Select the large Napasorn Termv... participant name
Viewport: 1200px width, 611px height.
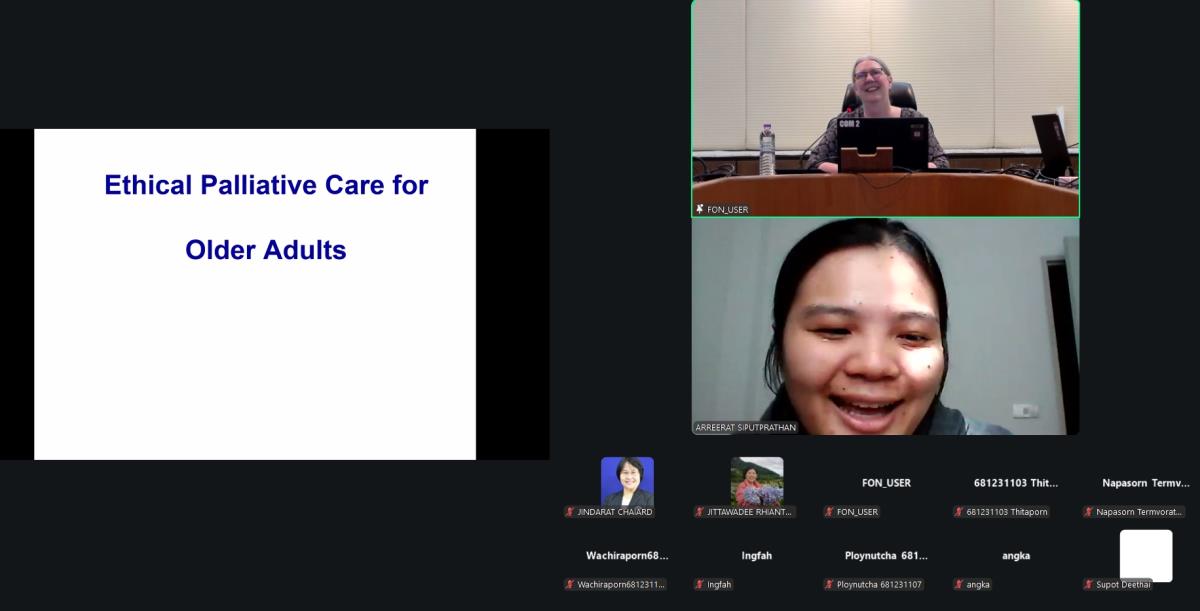[1145, 482]
